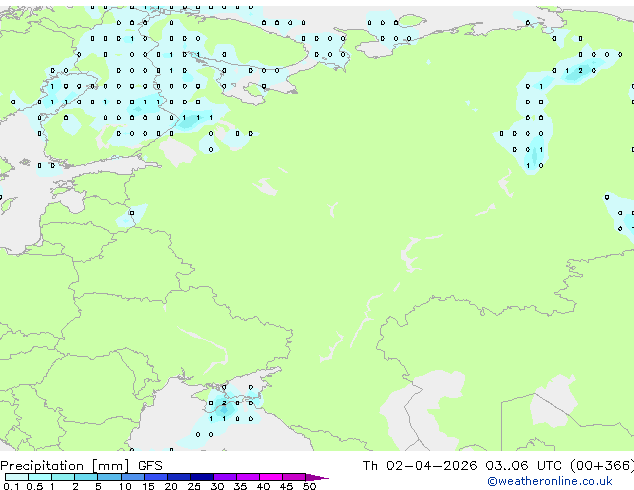Click the 'GFS' model label

tap(150, 466)
